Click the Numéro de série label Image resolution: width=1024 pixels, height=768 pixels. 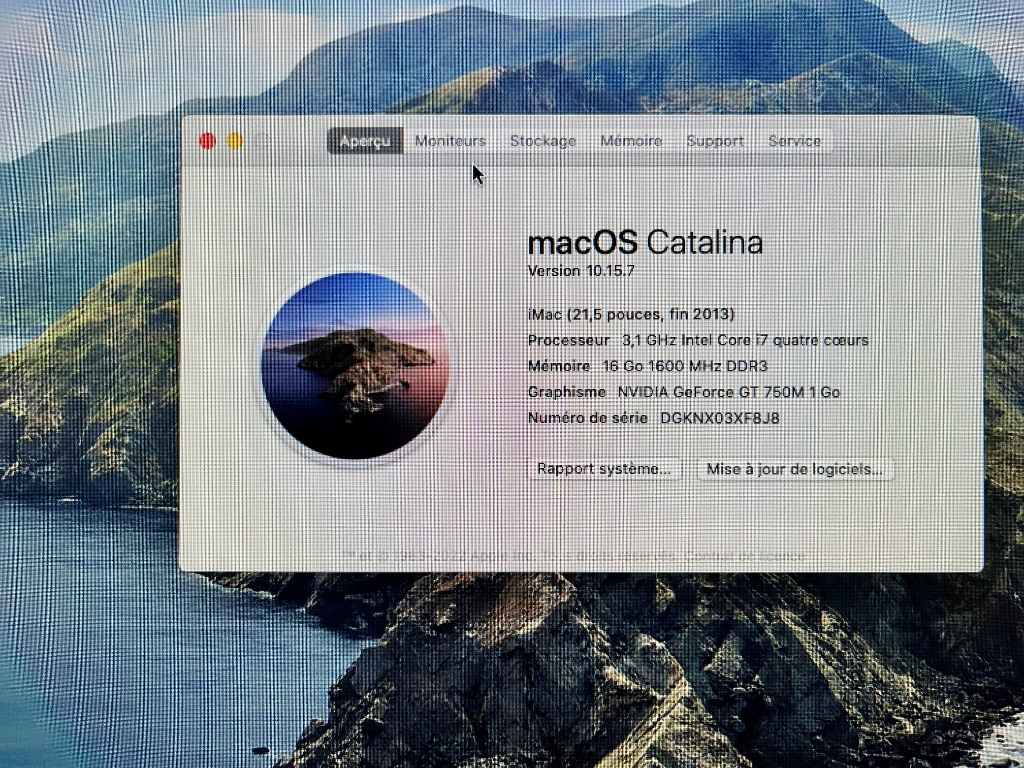(588, 418)
